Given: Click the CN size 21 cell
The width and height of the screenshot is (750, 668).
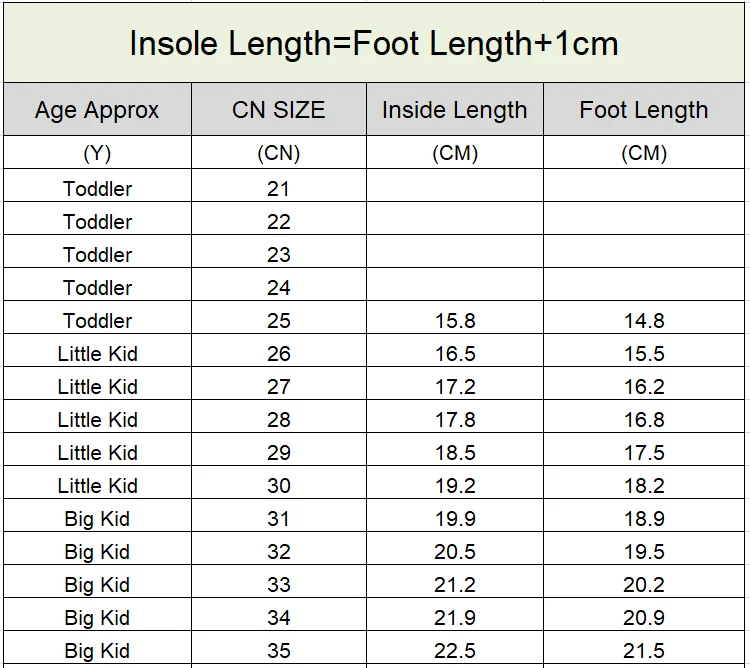Looking at the screenshot, I should click(279, 188).
